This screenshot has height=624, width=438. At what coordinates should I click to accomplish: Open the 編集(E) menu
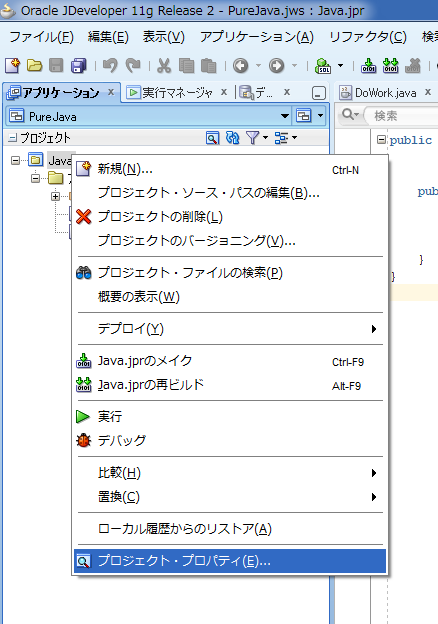108,37
